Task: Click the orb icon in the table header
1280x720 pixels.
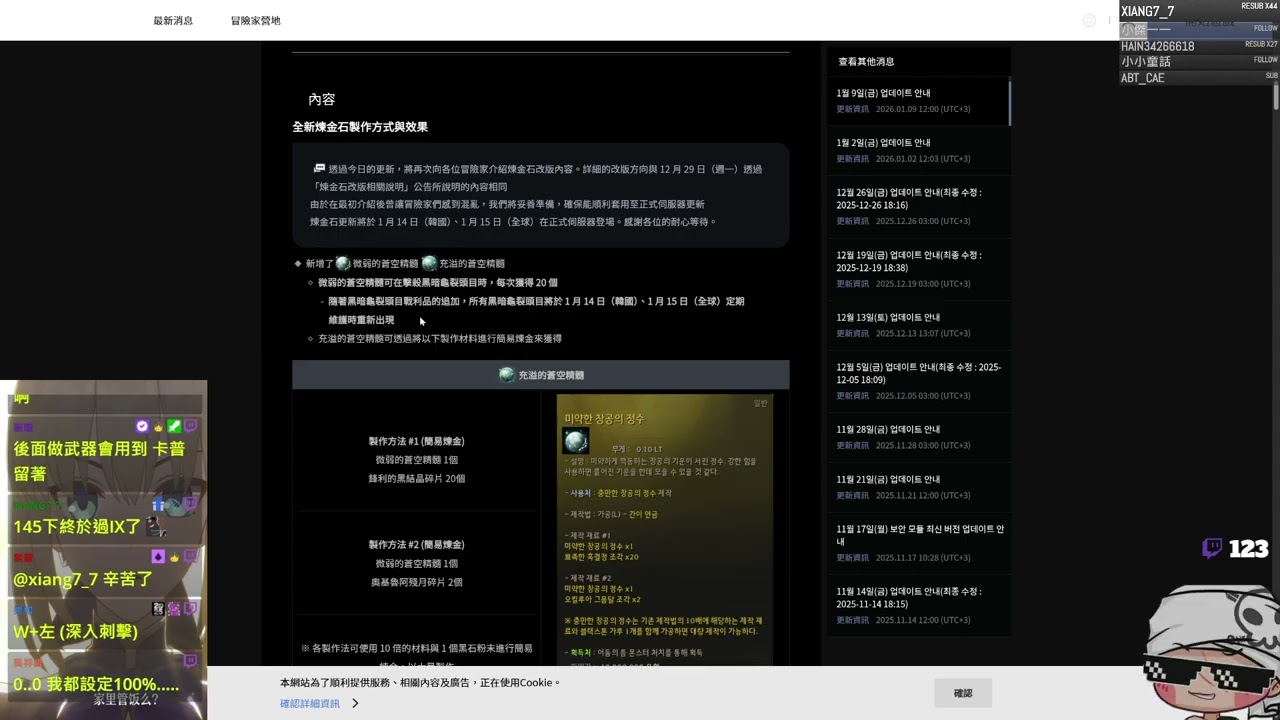Action: click(507, 375)
